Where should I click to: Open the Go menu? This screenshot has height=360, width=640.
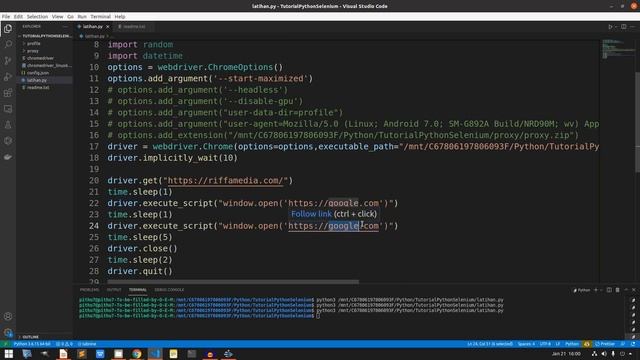pyautogui.click(x=70, y=17)
